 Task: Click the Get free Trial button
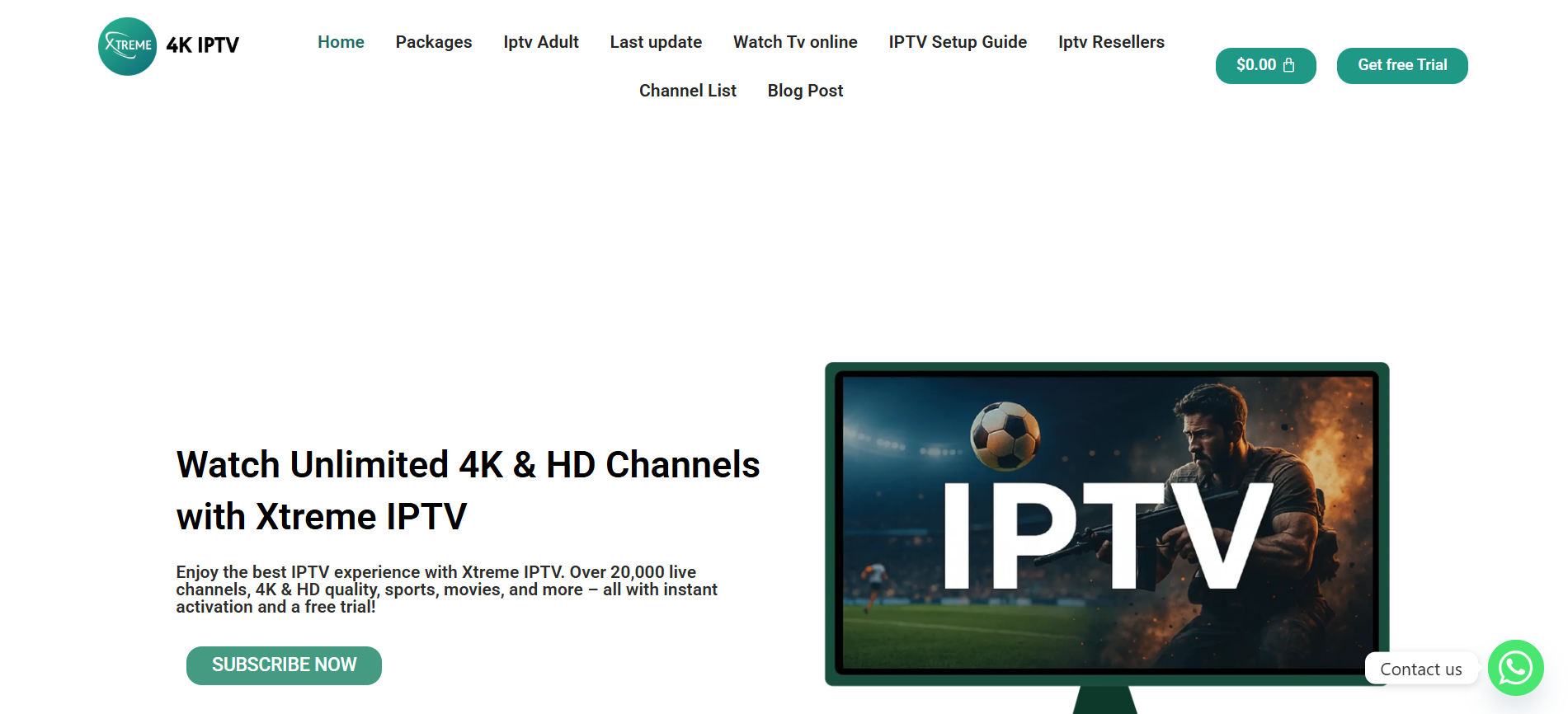(x=1402, y=65)
